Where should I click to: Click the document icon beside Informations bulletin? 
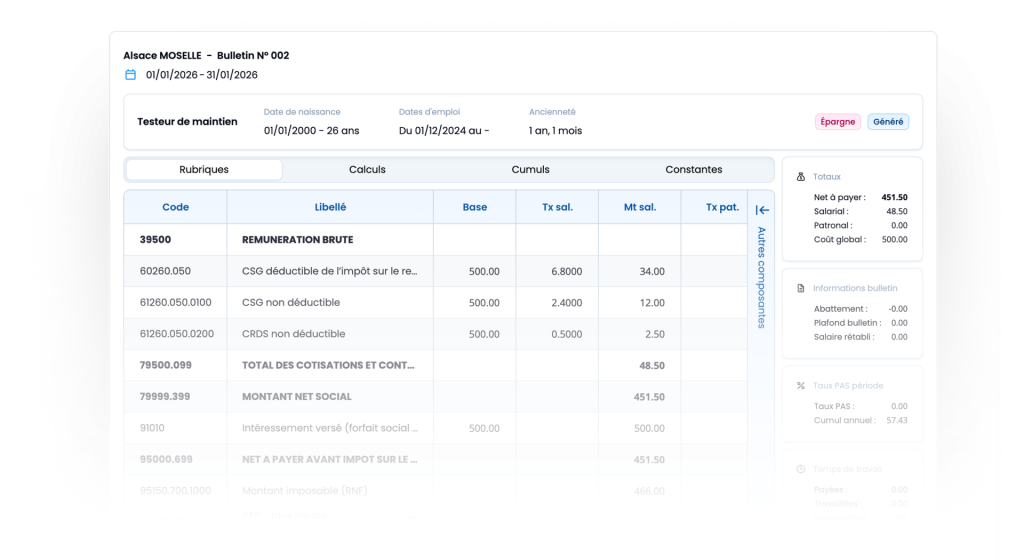coord(801,288)
